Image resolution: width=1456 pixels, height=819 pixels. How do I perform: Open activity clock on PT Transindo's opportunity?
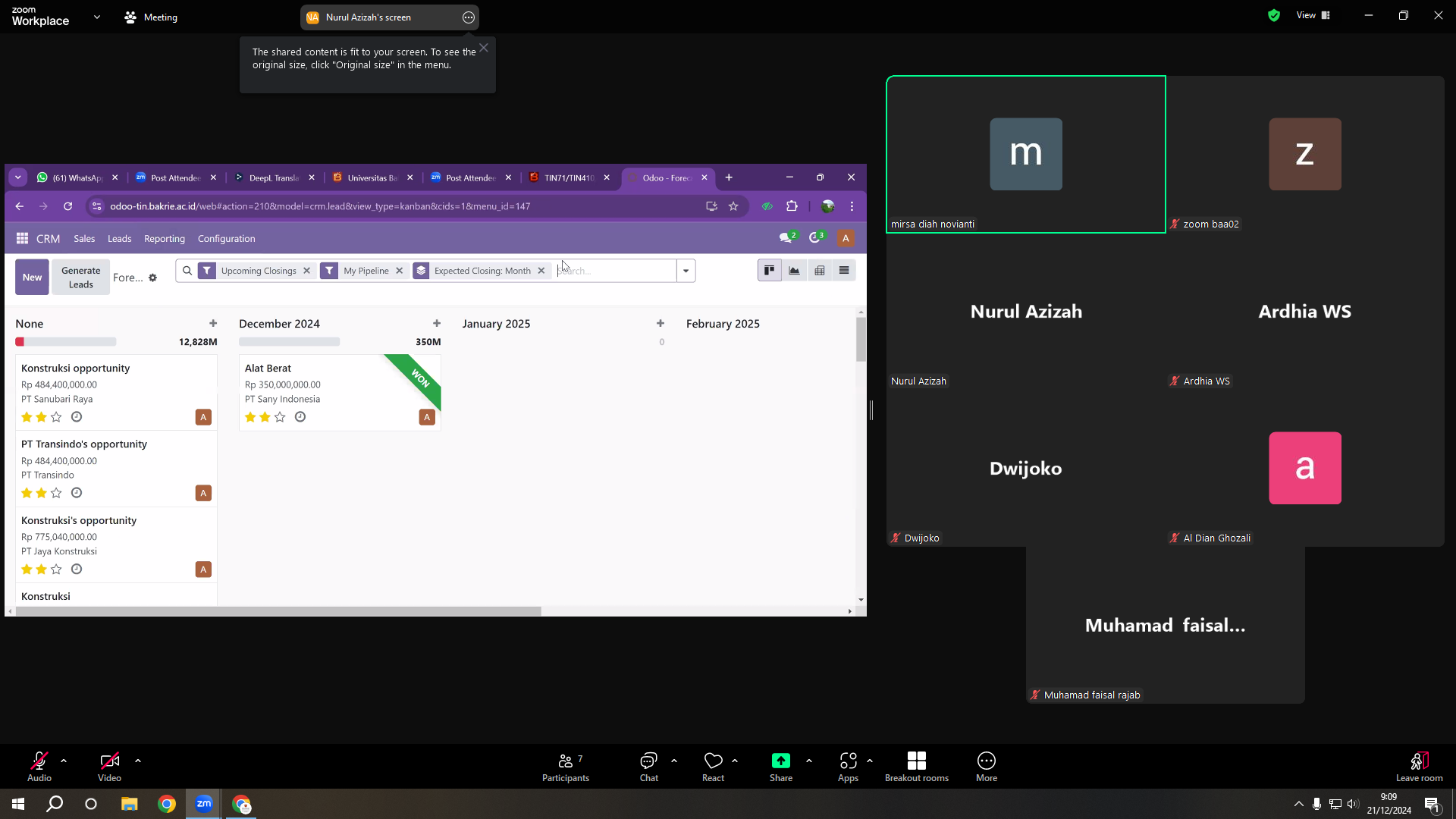point(77,493)
